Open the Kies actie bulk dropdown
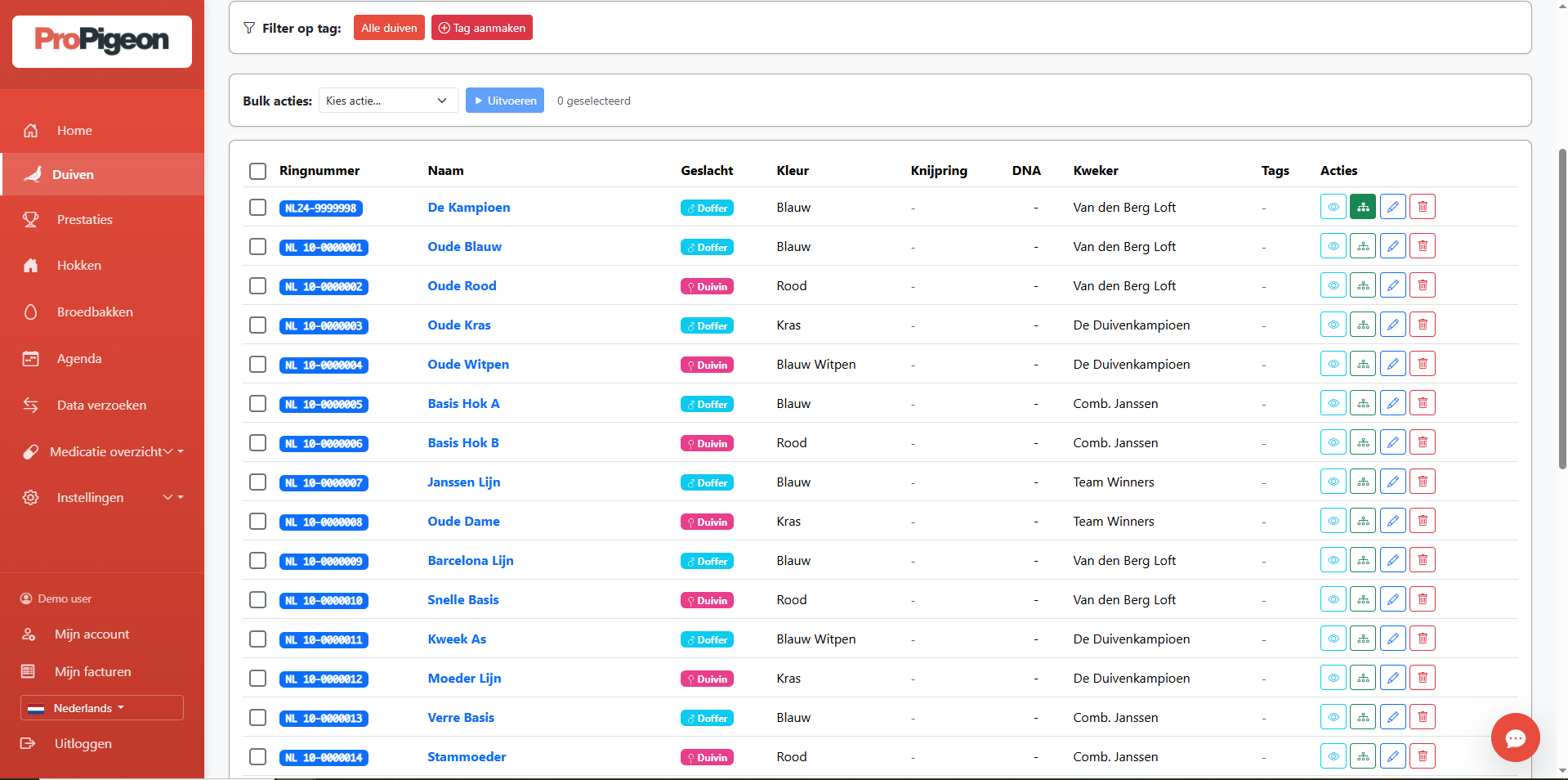This screenshot has height=780, width=1568. click(x=388, y=101)
